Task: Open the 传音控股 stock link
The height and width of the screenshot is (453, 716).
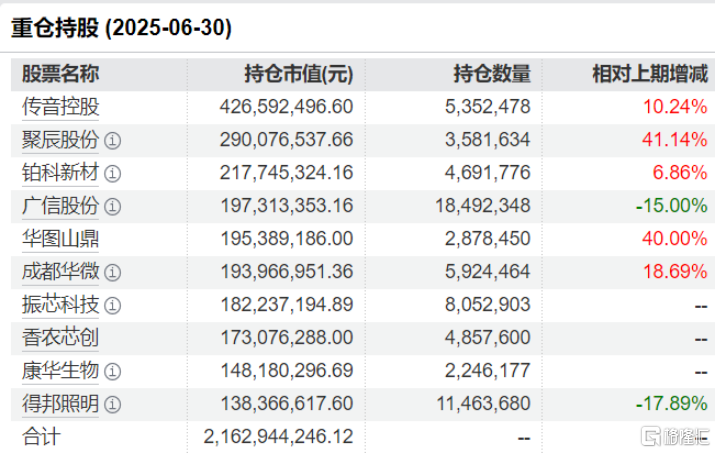Action: 61,106
